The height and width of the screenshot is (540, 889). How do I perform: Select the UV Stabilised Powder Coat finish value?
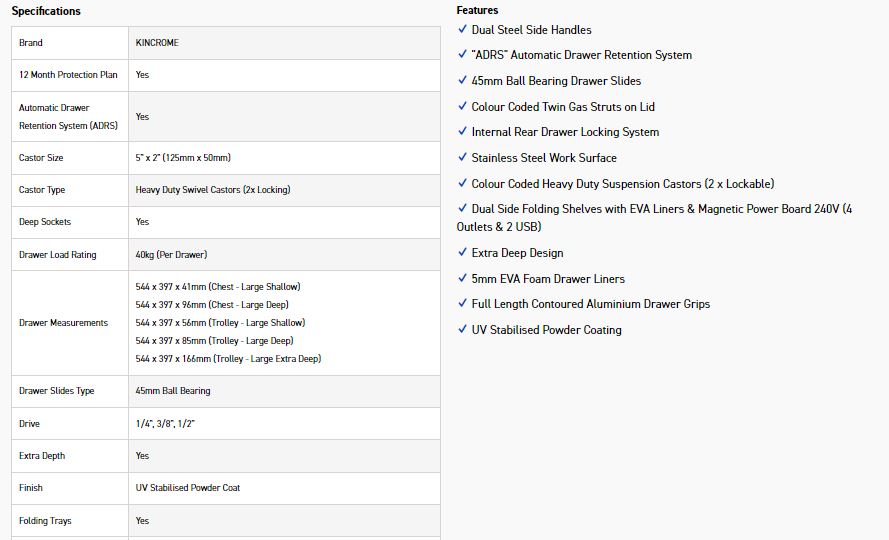click(188, 488)
